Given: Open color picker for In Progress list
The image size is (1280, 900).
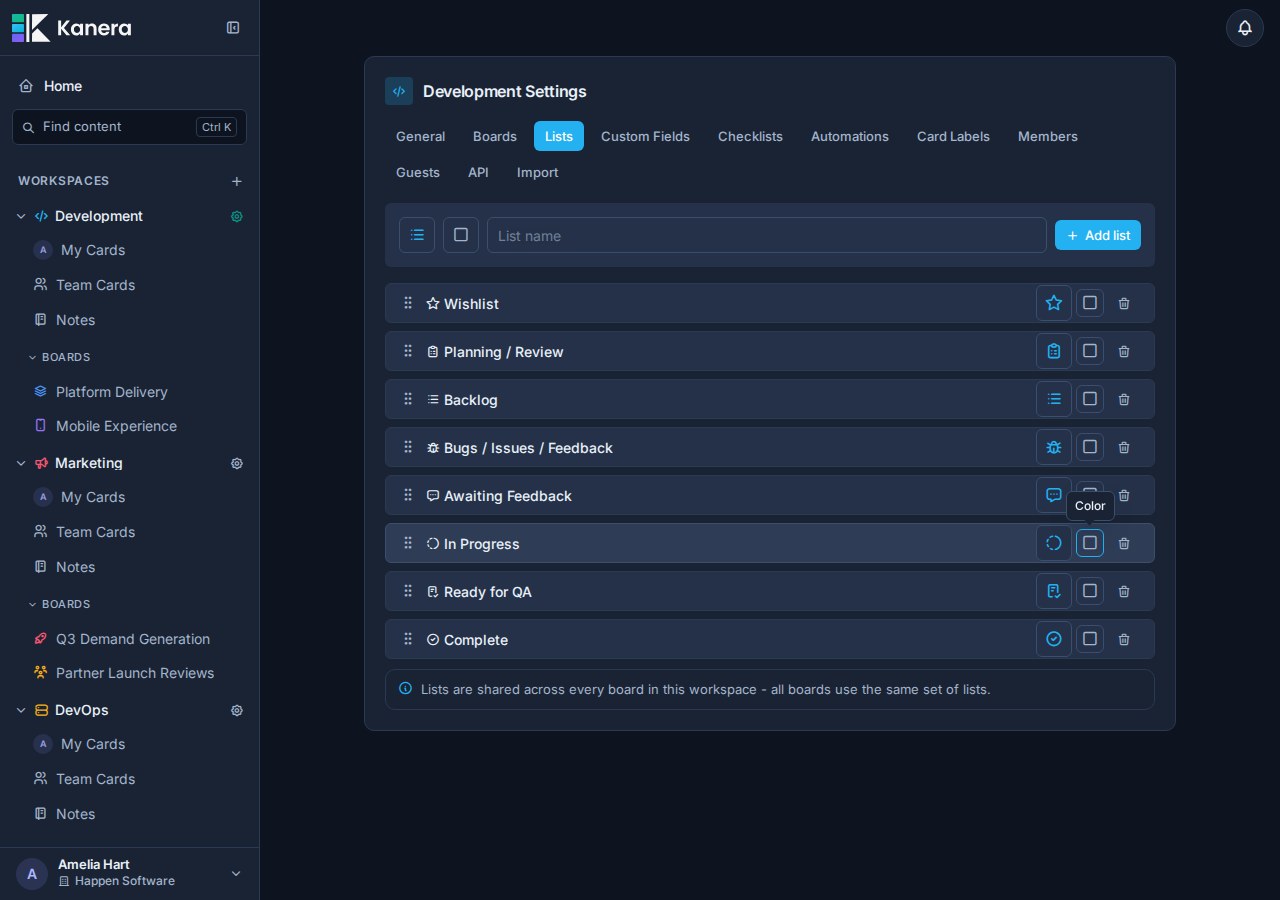Looking at the screenshot, I should [1090, 543].
